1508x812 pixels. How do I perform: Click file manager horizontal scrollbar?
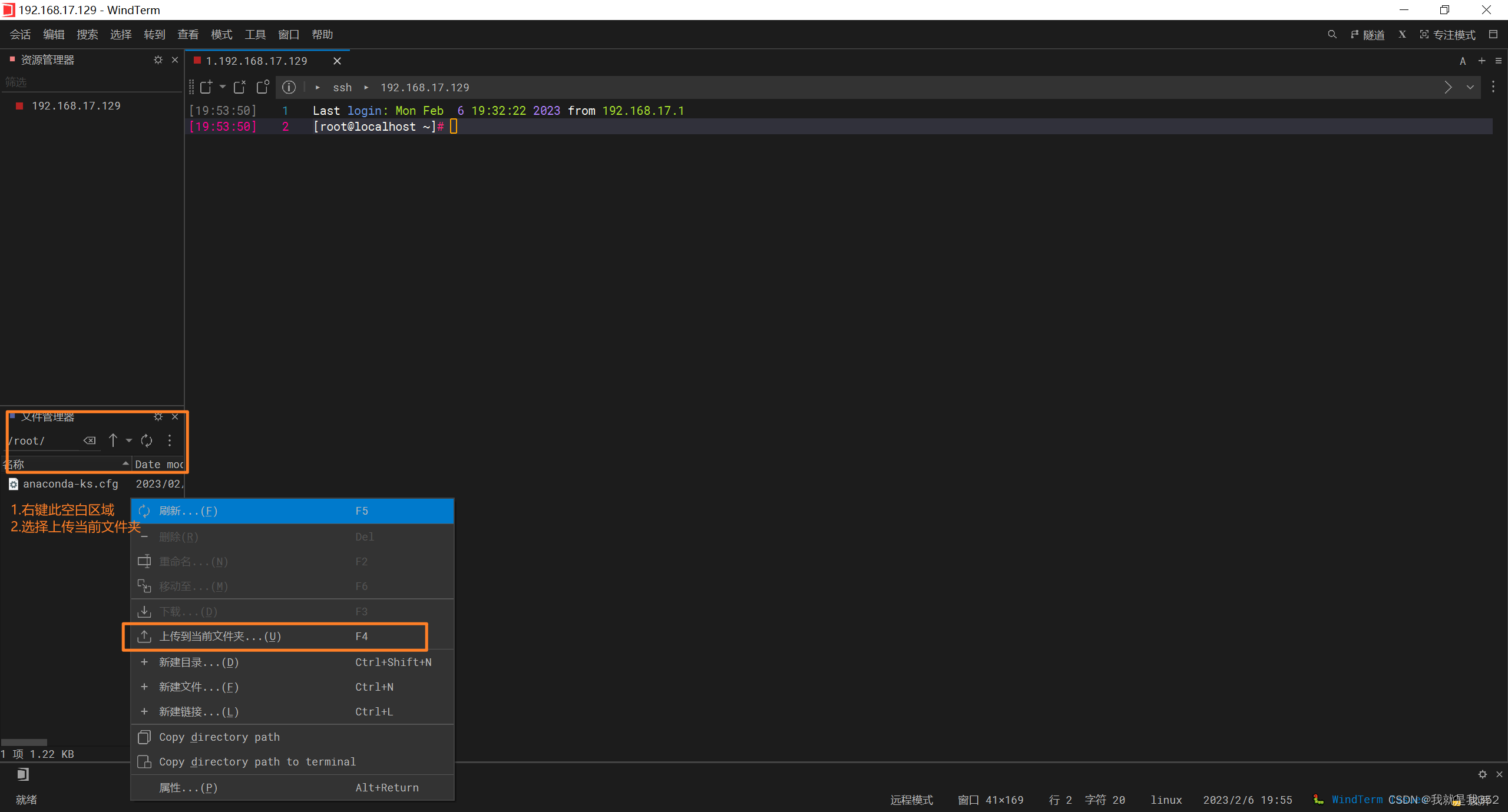(24, 742)
